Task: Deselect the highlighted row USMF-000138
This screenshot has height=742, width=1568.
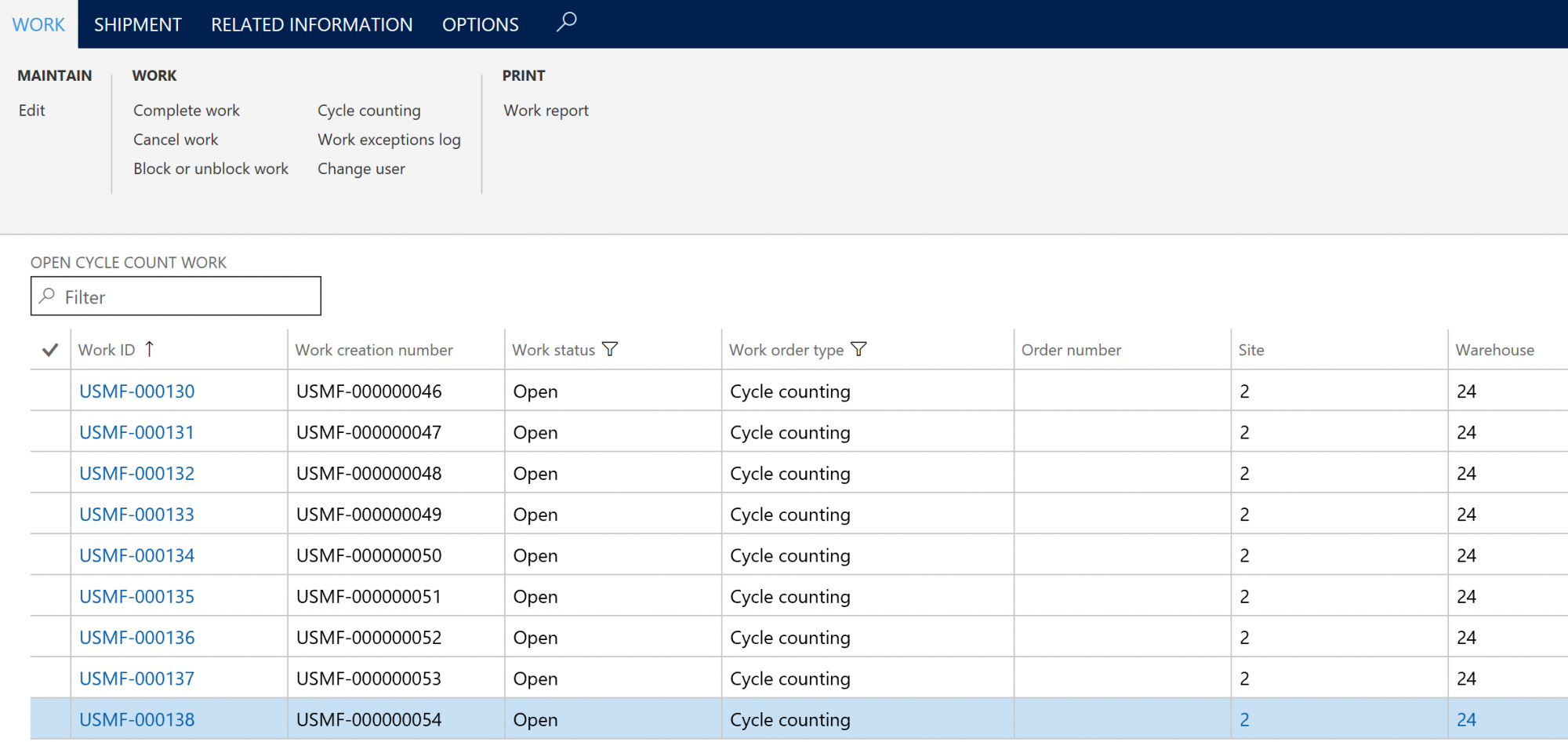Action: (49, 718)
